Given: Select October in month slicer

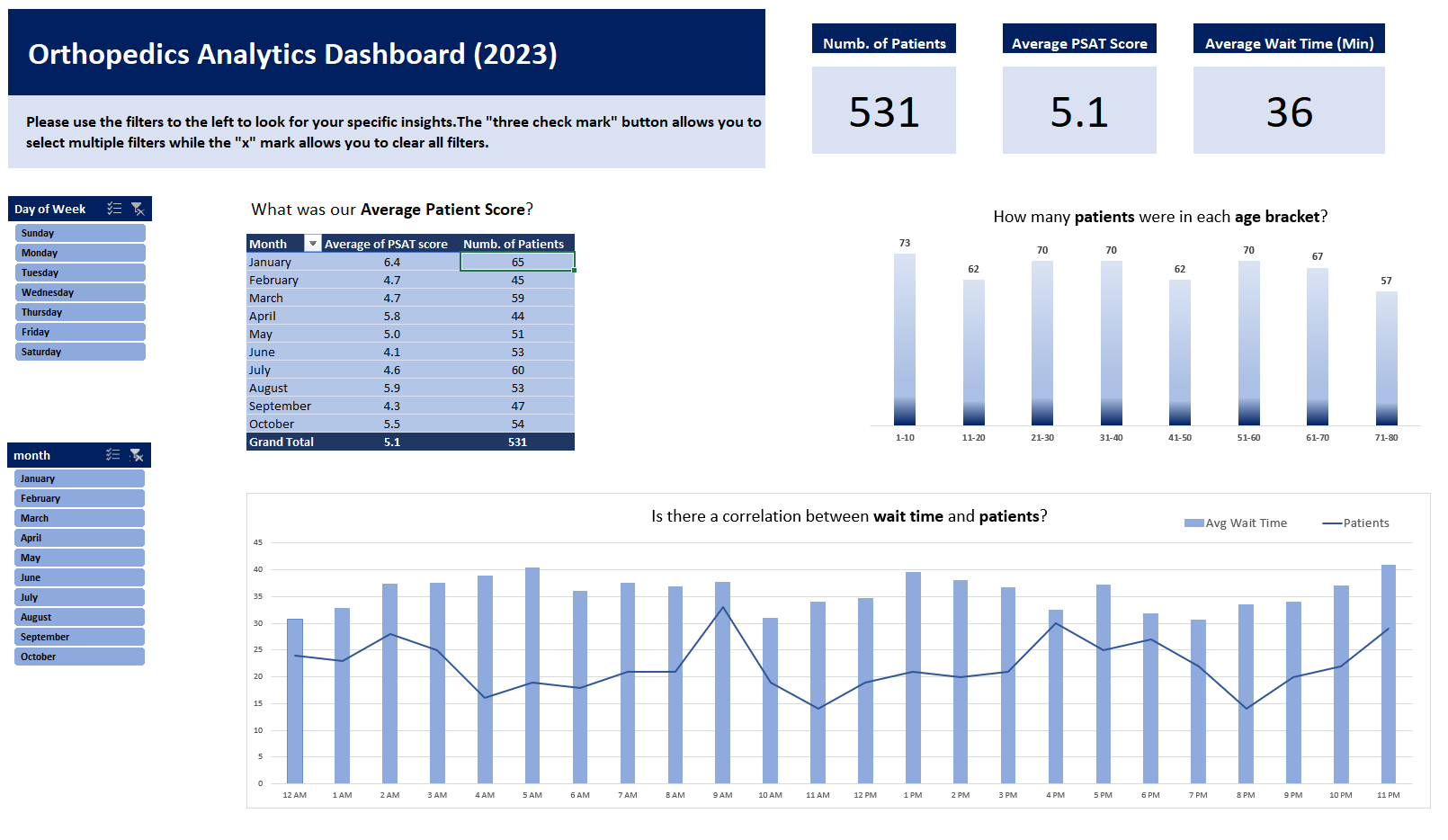Looking at the screenshot, I should tap(79, 657).
